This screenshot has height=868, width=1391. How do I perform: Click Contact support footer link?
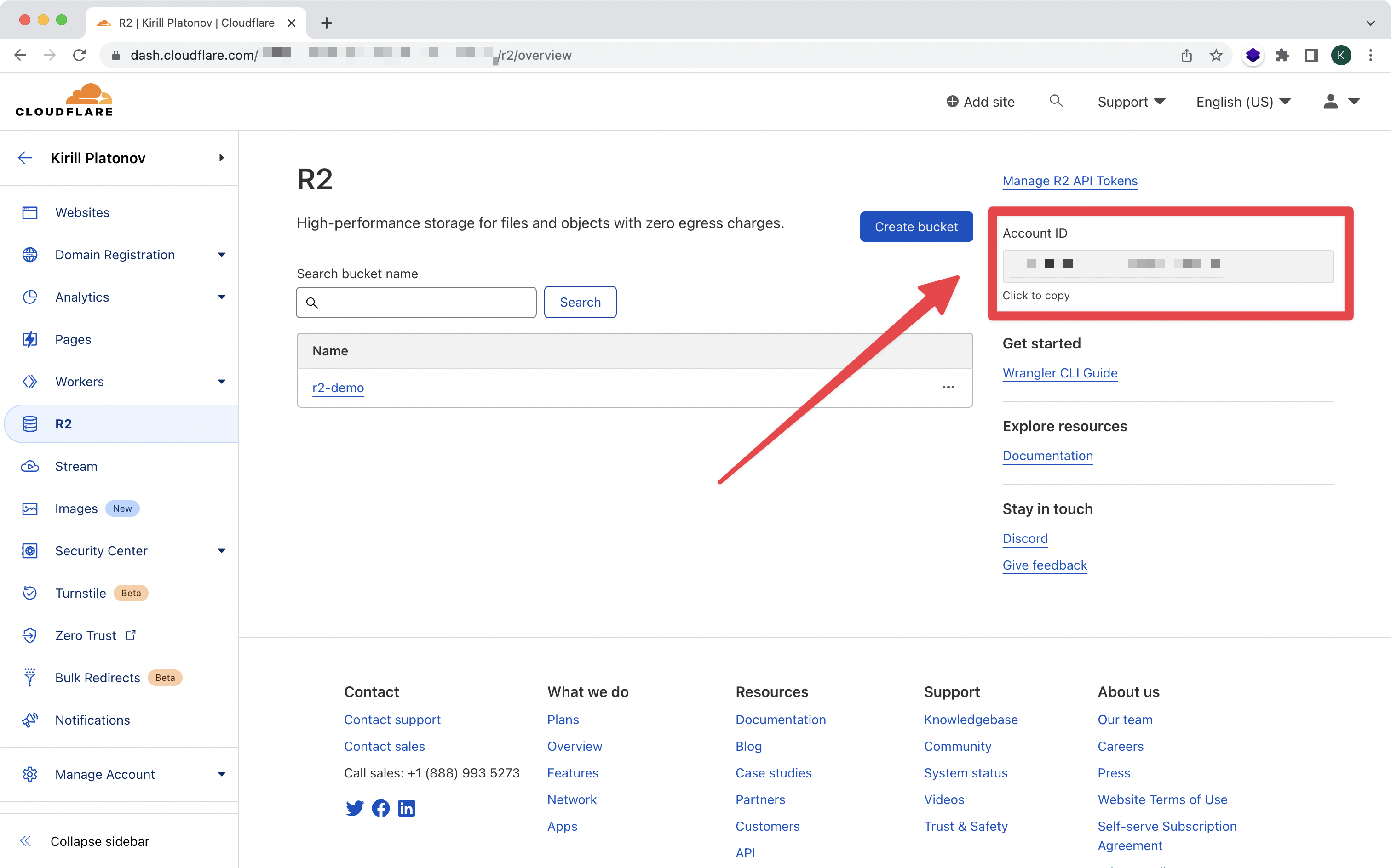click(x=392, y=720)
